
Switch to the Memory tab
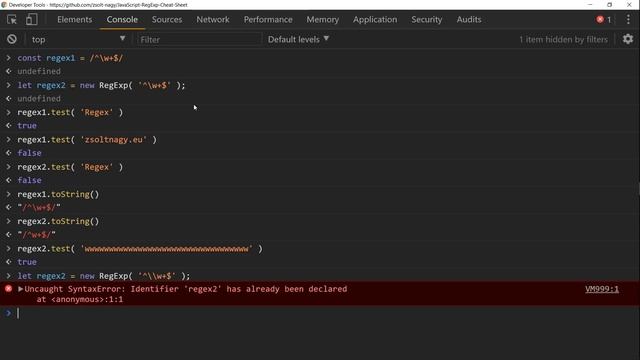[322, 19]
